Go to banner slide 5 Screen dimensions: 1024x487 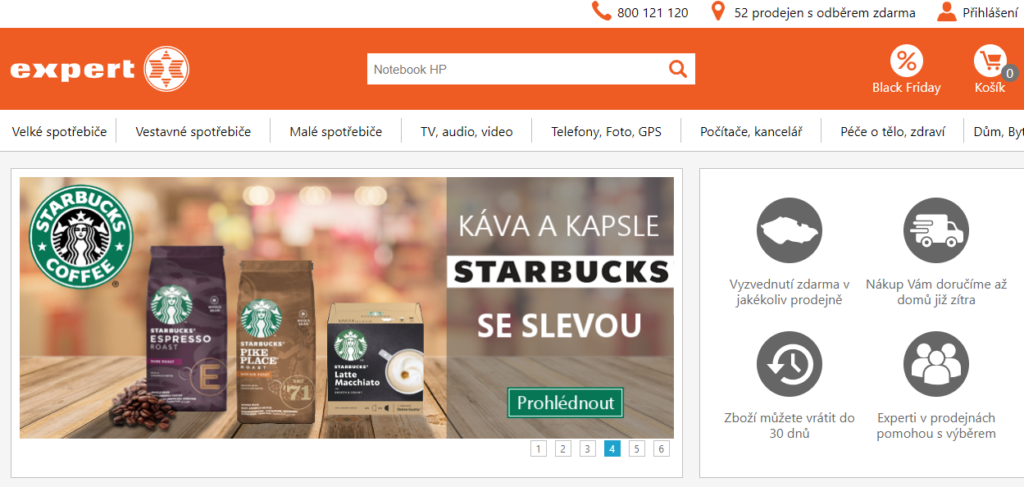click(x=637, y=448)
